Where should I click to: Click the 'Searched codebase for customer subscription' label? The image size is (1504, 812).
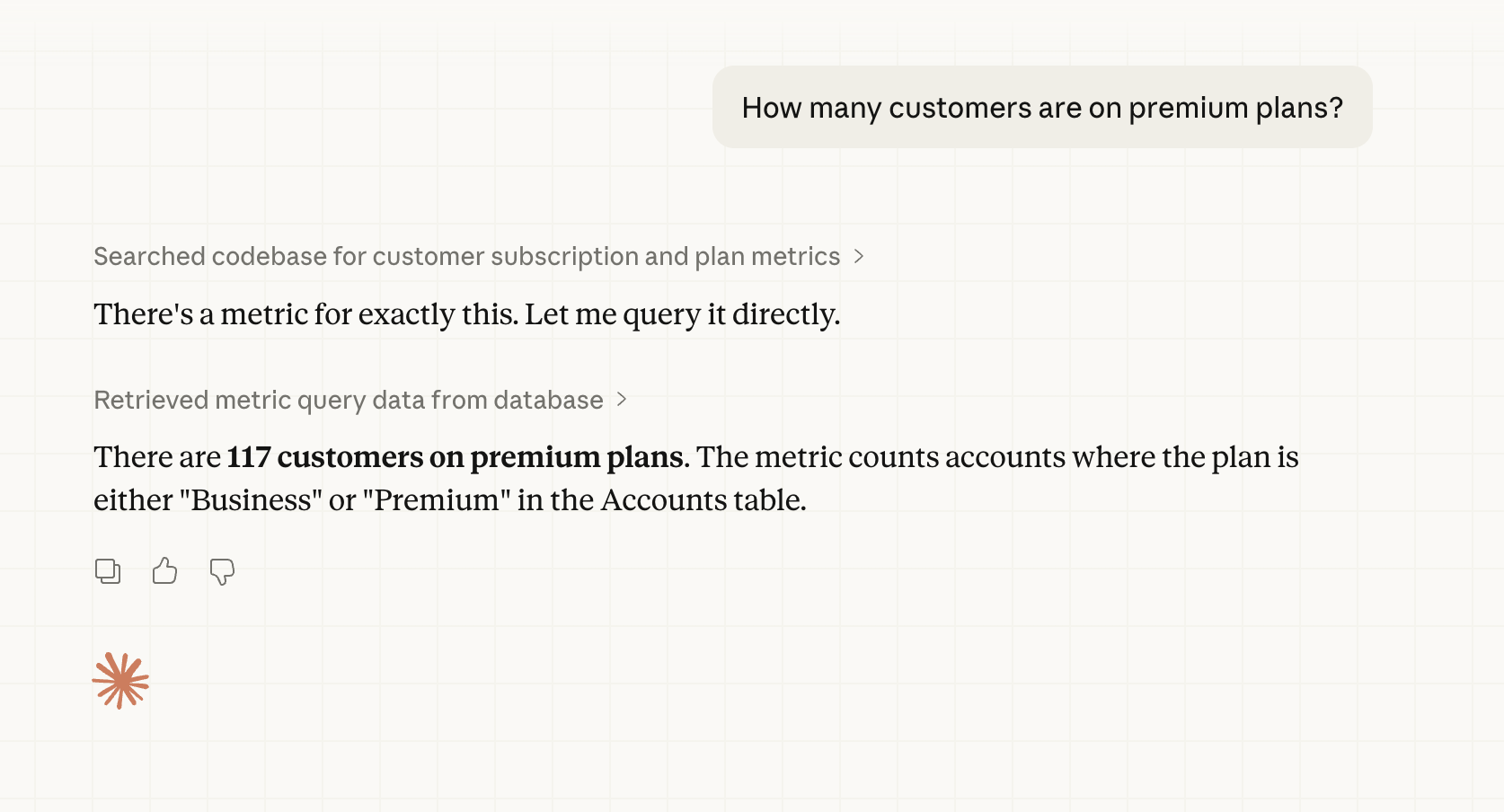[x=466, y=256]
